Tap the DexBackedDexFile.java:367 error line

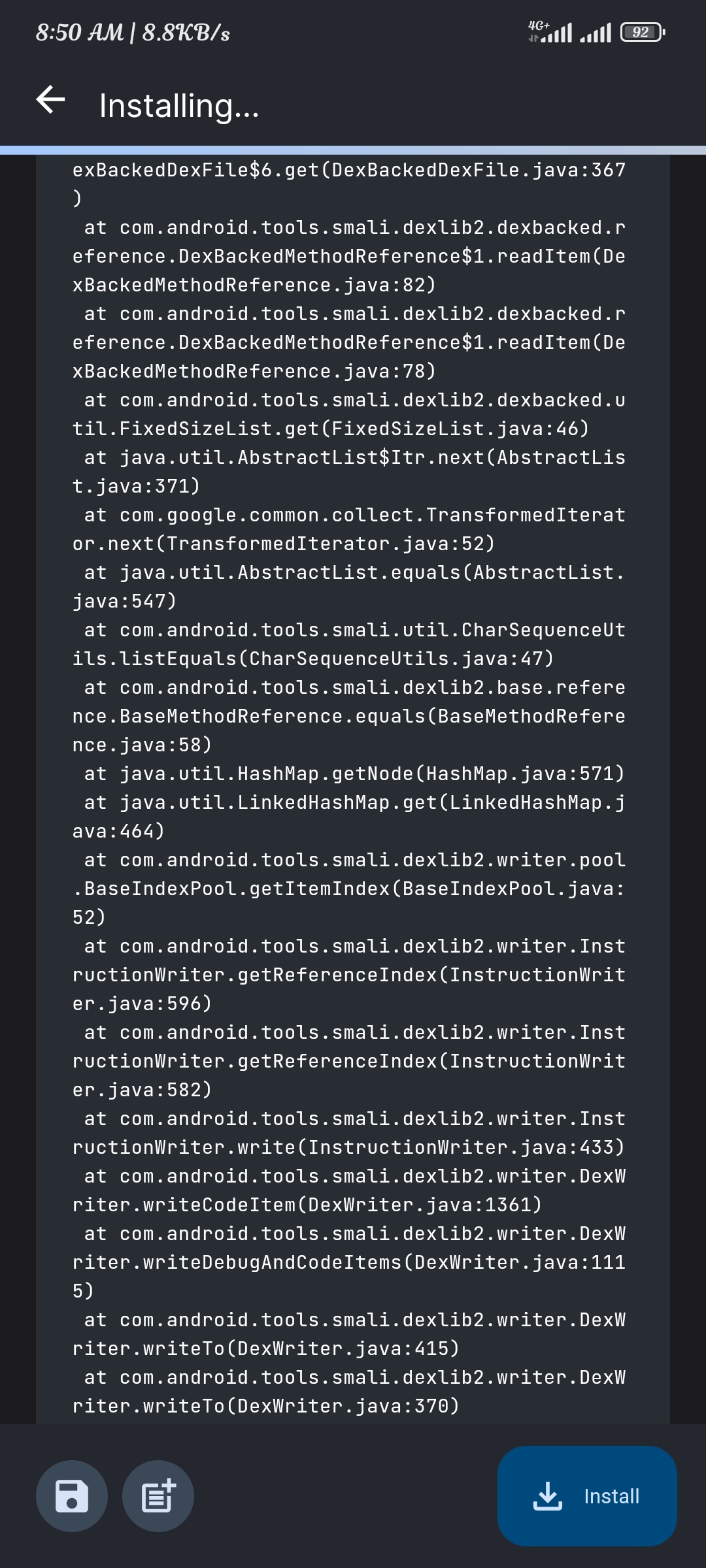pos(348,171)
